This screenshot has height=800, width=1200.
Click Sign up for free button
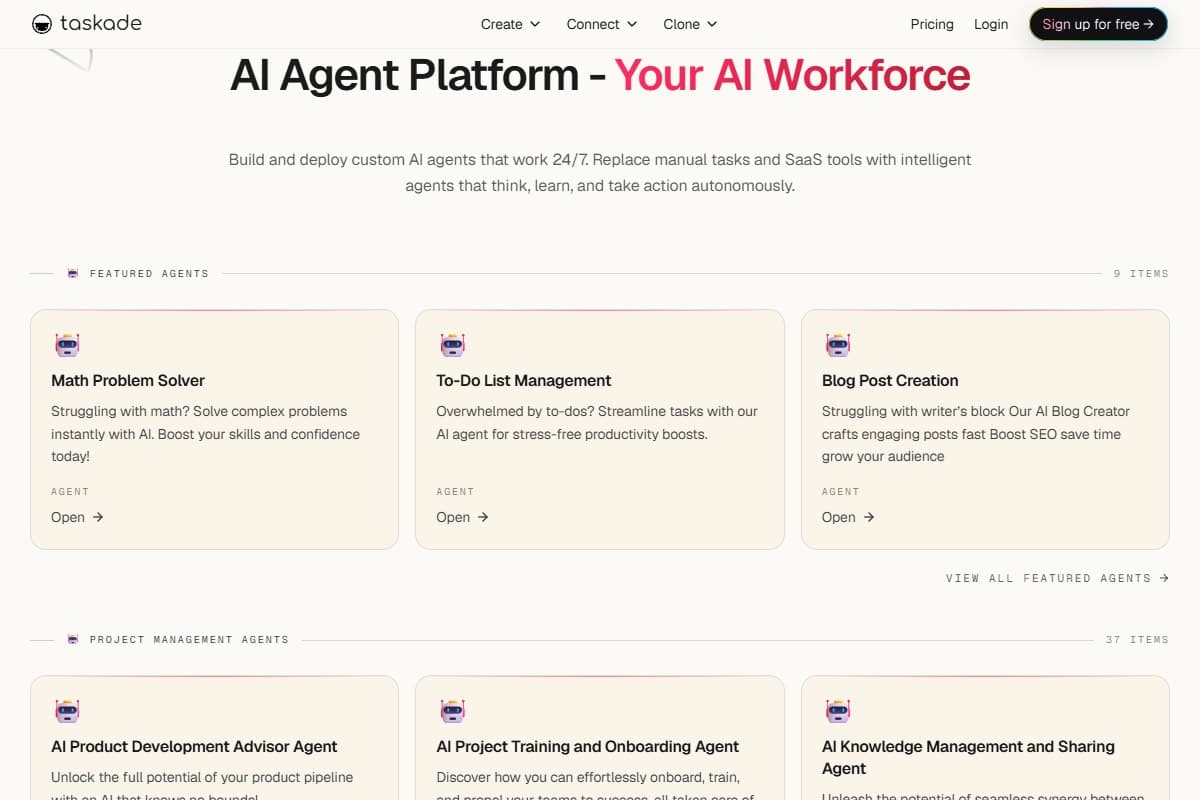[x=1098, y=24]
